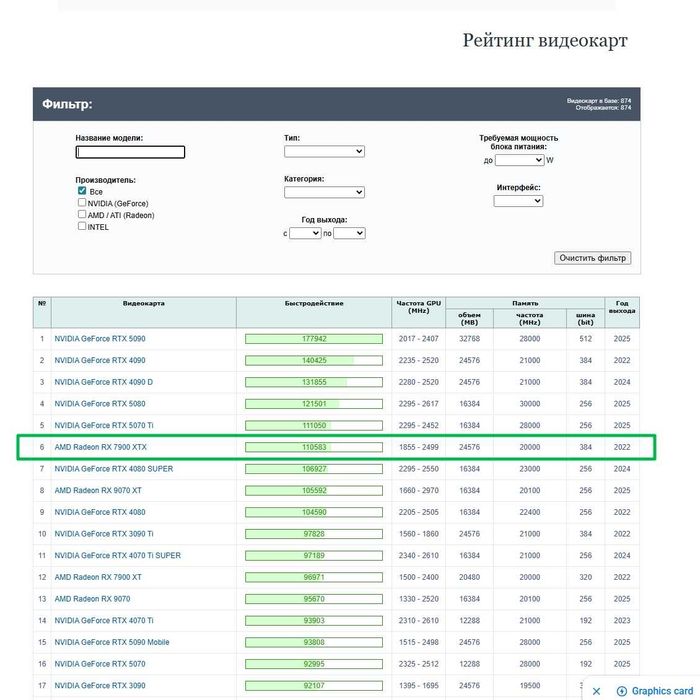700x700 pixels.
Task: Click the performance value 92107
Action: point(314,686)
